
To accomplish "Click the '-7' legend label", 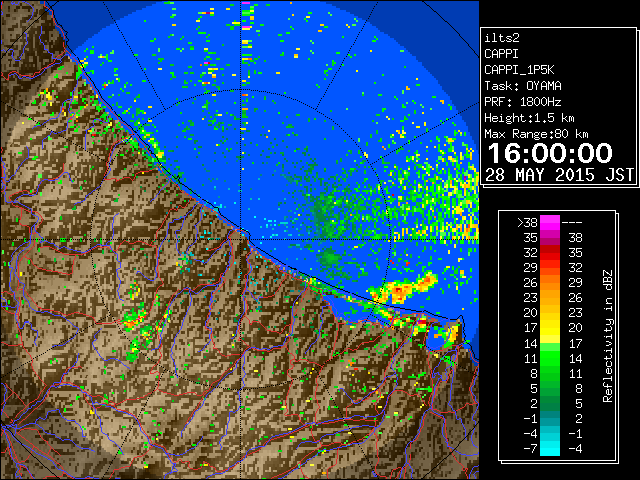I will pos(531,448).
